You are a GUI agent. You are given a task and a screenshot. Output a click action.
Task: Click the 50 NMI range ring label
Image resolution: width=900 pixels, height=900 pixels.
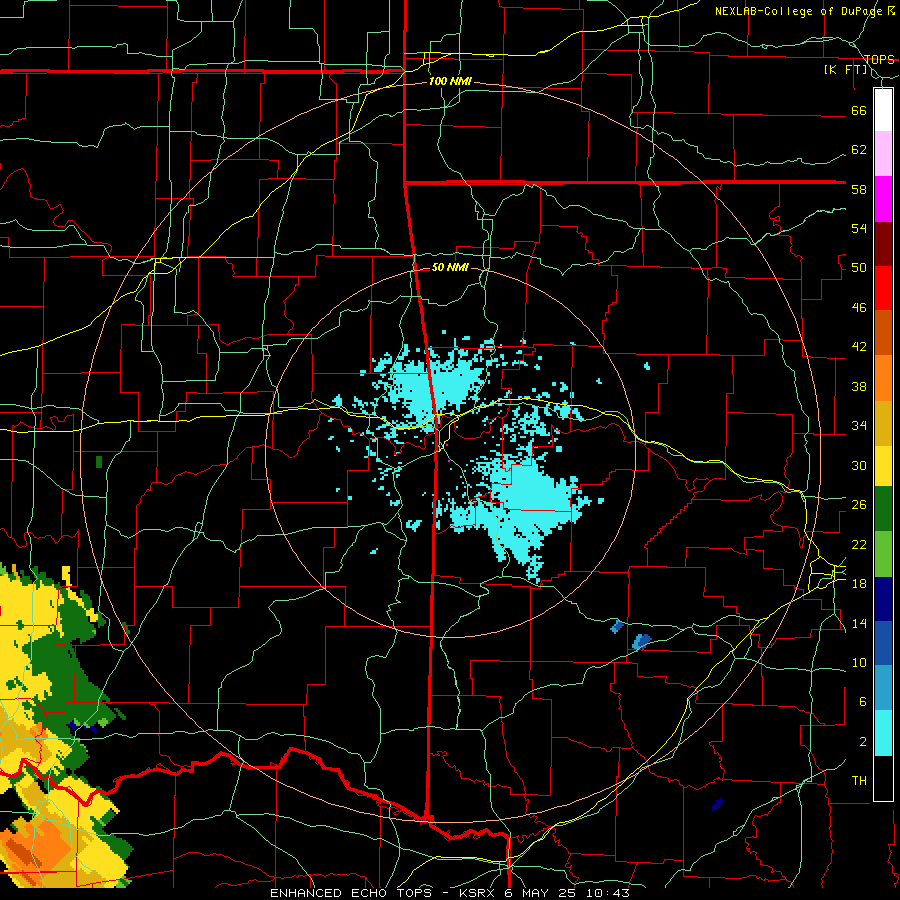(x=450, y=267)
